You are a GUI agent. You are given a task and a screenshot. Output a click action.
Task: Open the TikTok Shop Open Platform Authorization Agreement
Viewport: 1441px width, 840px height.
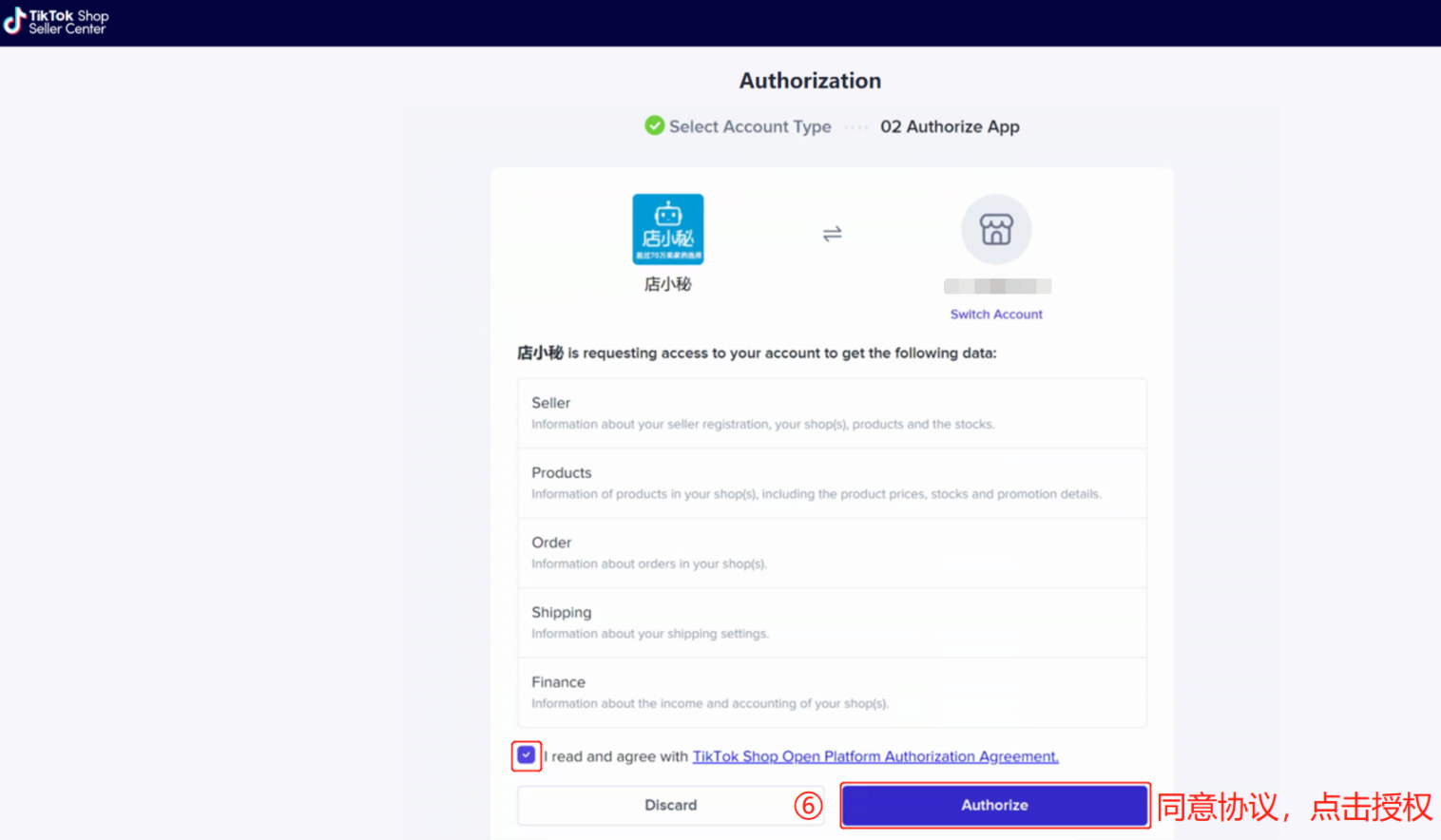click(x=874, y=756)
